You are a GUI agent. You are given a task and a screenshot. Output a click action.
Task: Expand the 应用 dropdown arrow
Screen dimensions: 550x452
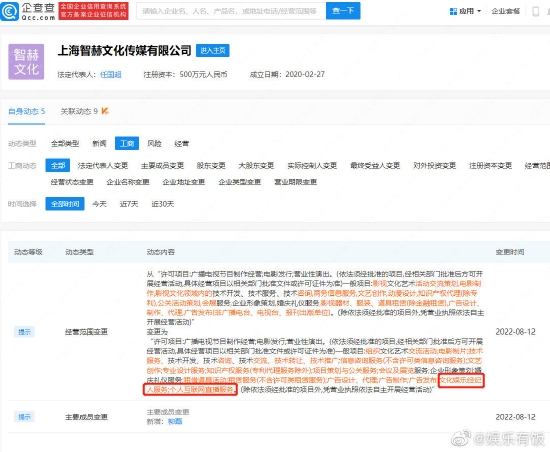tap(479, 11)
